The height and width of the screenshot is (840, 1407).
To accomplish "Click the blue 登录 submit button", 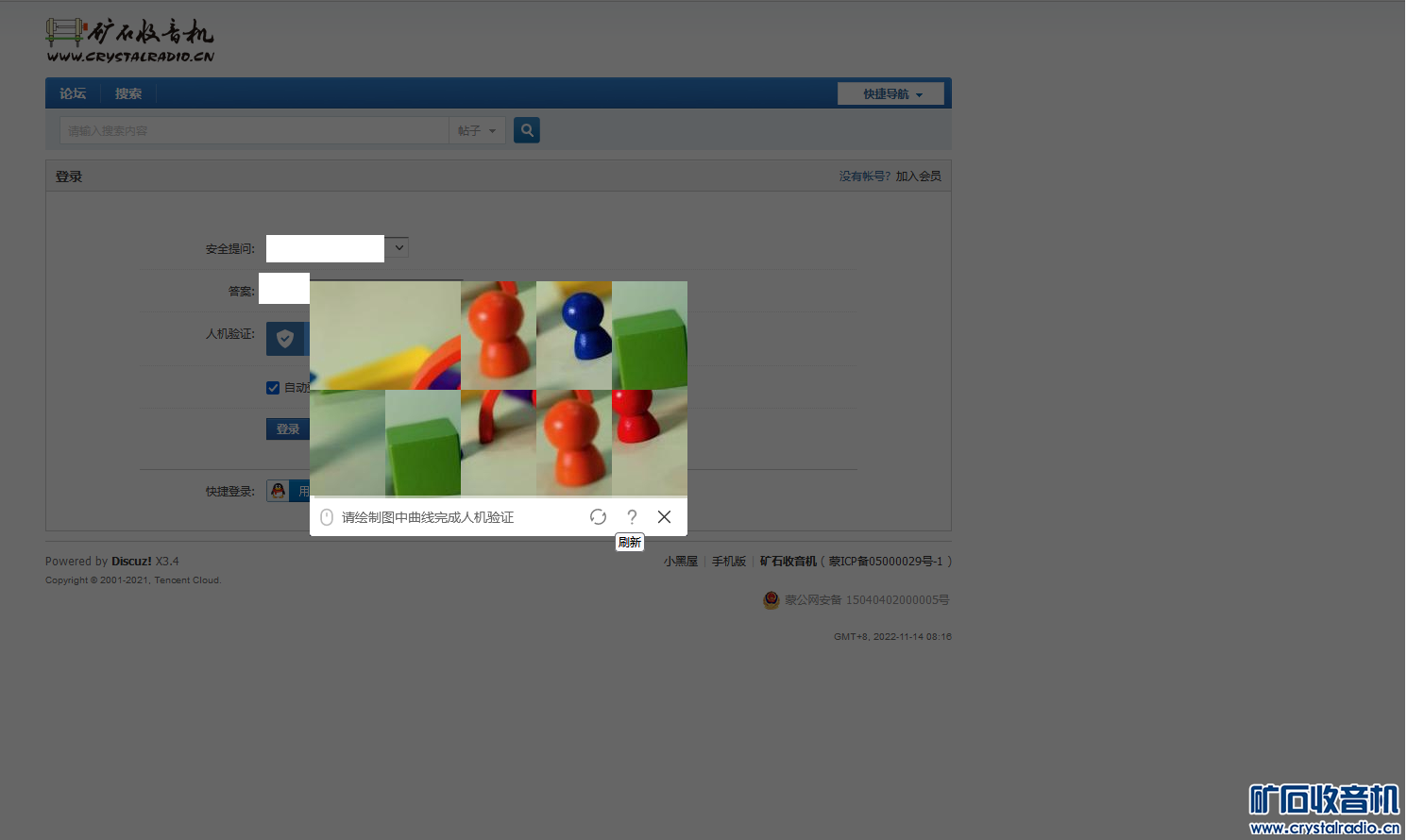I will point(288,429).
